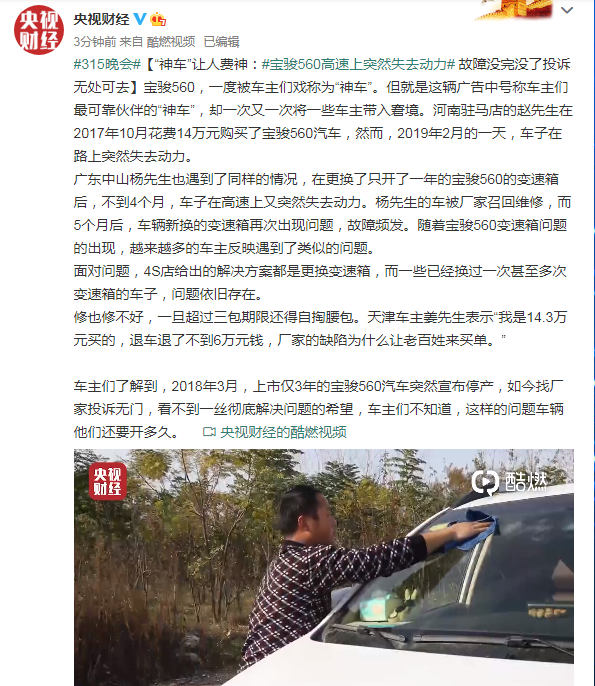Click the 3分钟前 timestamp
595x686 pixels.
pyautogui.click(x=95, y=42)
